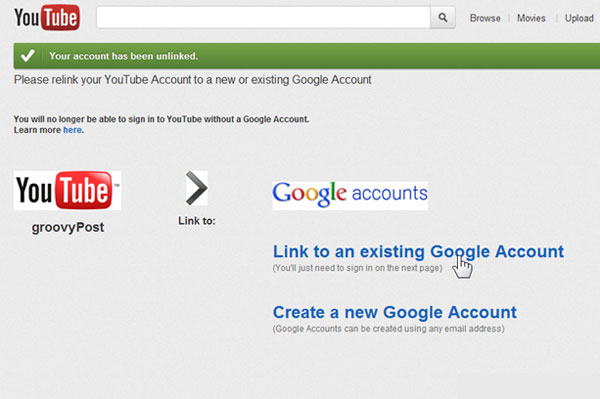Open the Browse menu item
This screenshot has height=399, width=600.
click(x=485, y=18)
